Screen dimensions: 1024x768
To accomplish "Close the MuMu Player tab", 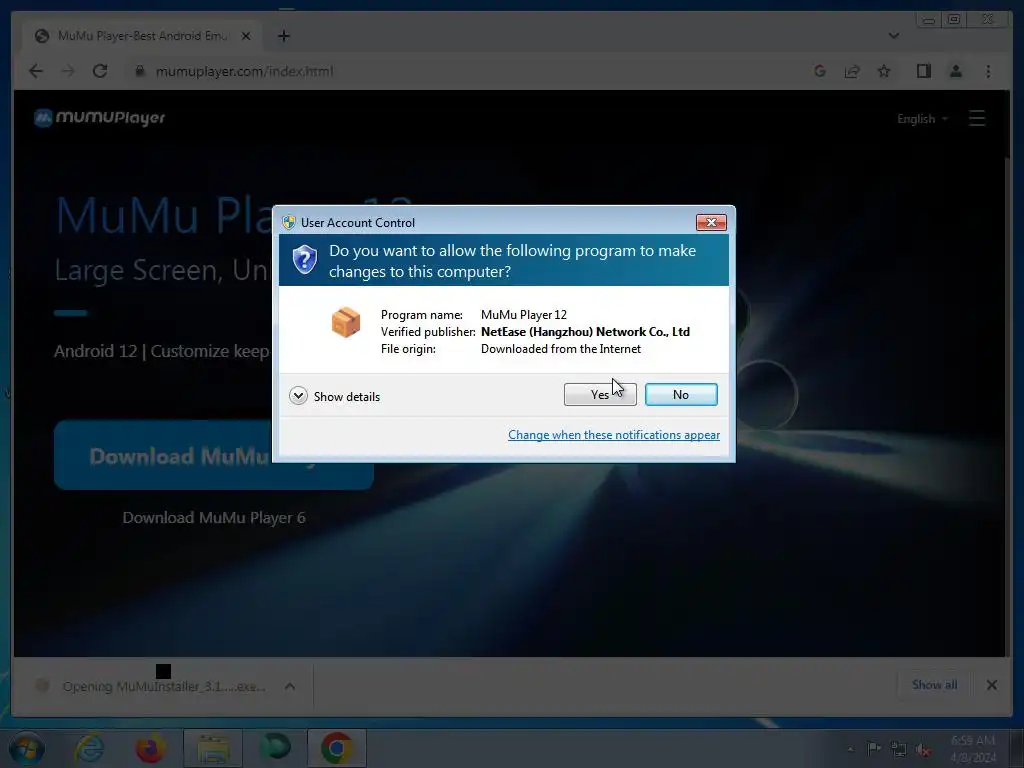I will pyautogui.click(x=246, y=36).
